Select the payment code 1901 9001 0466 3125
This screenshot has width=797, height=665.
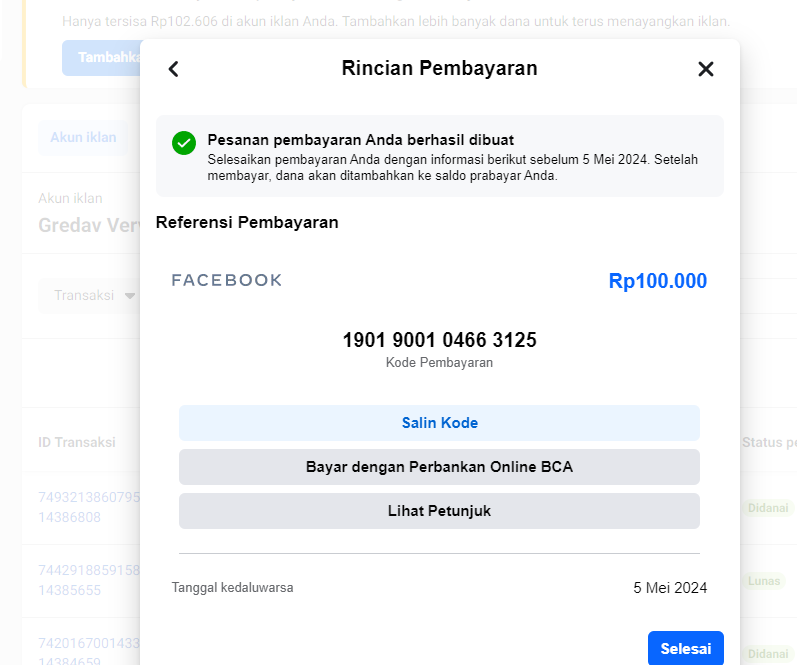click(x=439, y=340)
